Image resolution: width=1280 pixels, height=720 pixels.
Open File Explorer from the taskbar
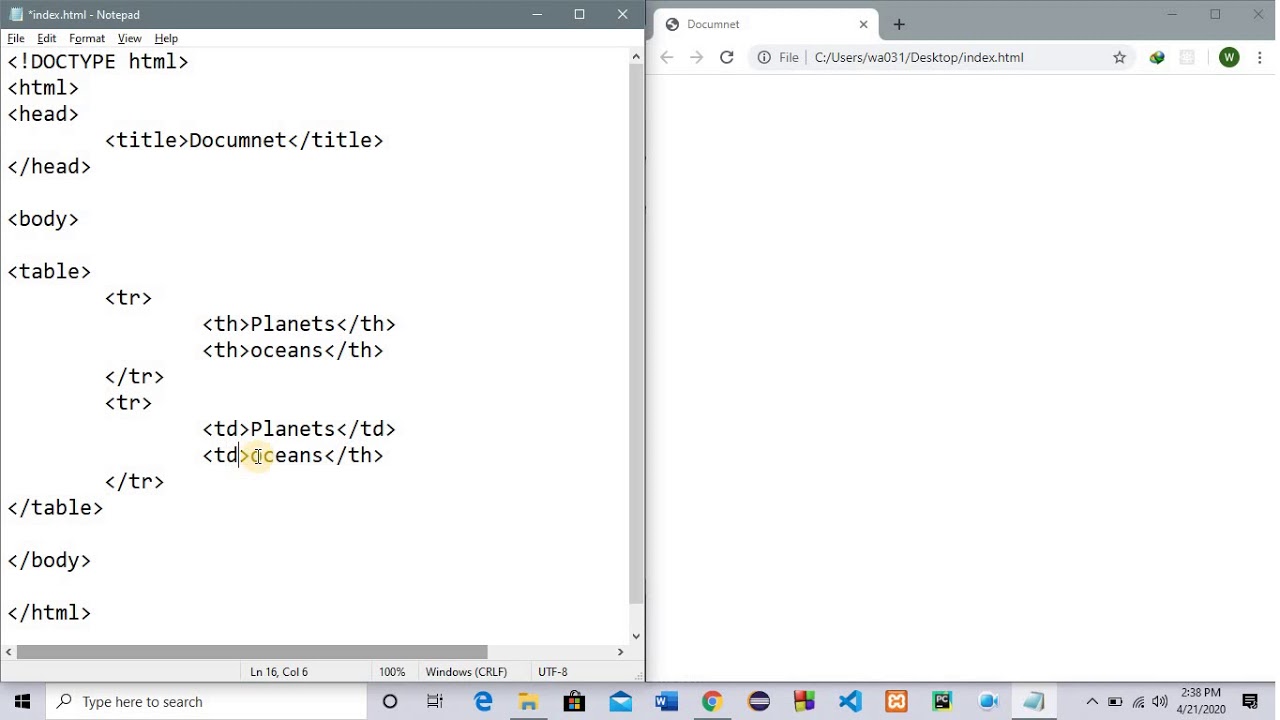pyautogui.click(x=528, y=702)
